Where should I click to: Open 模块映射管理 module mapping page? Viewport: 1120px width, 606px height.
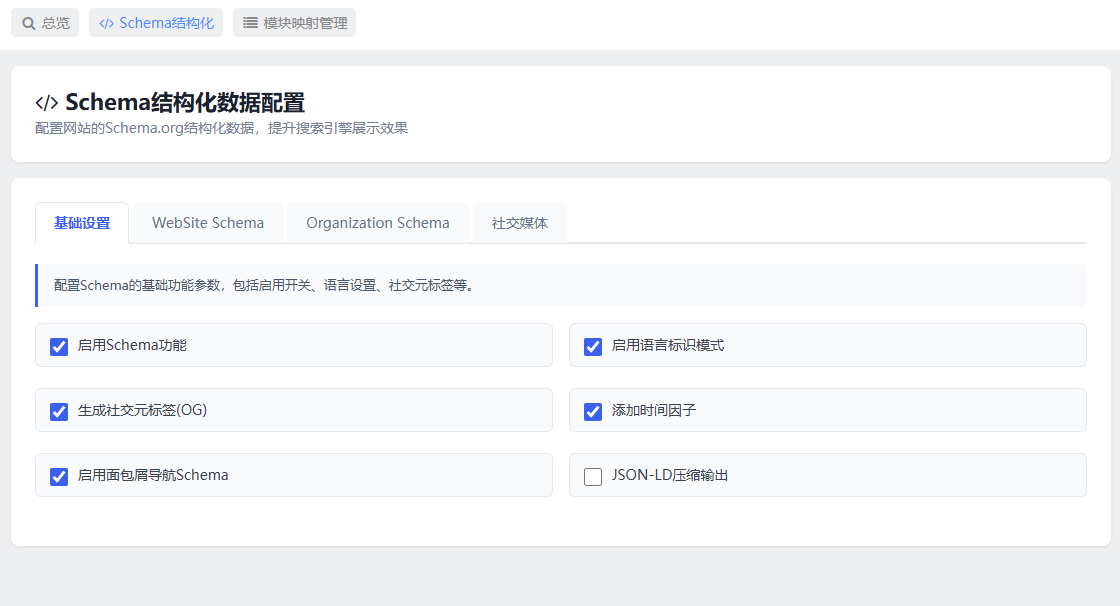(294, 23)
